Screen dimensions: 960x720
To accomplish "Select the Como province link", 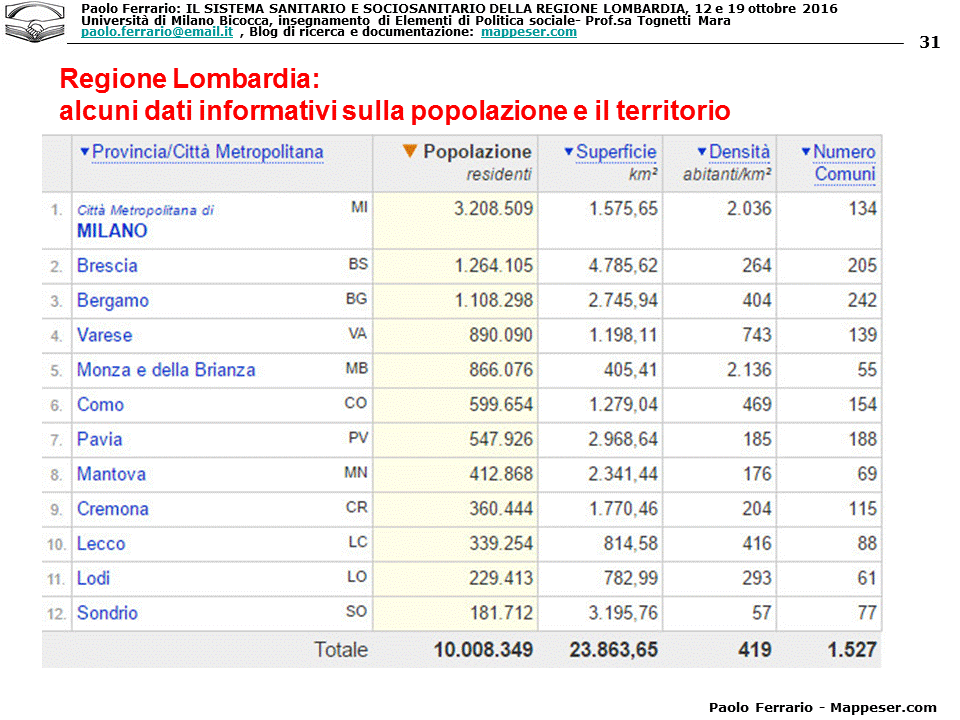I will tap(100, 405).
